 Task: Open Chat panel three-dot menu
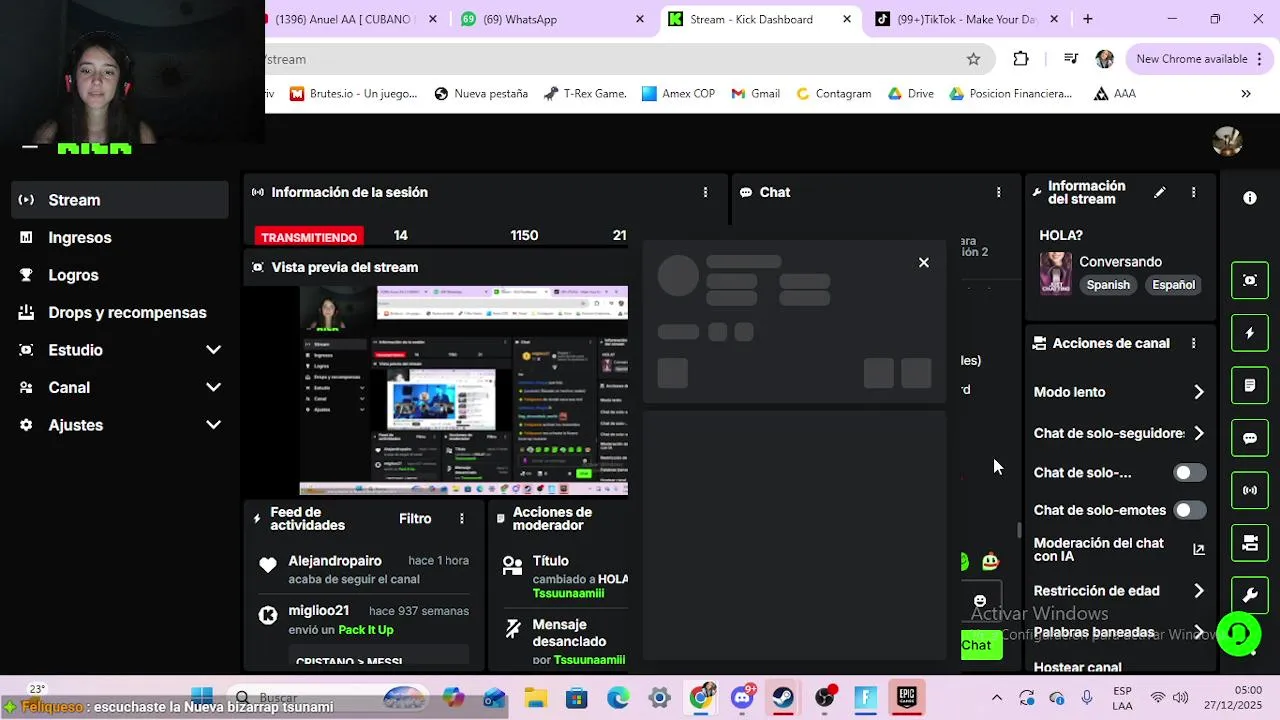(998, 192)
